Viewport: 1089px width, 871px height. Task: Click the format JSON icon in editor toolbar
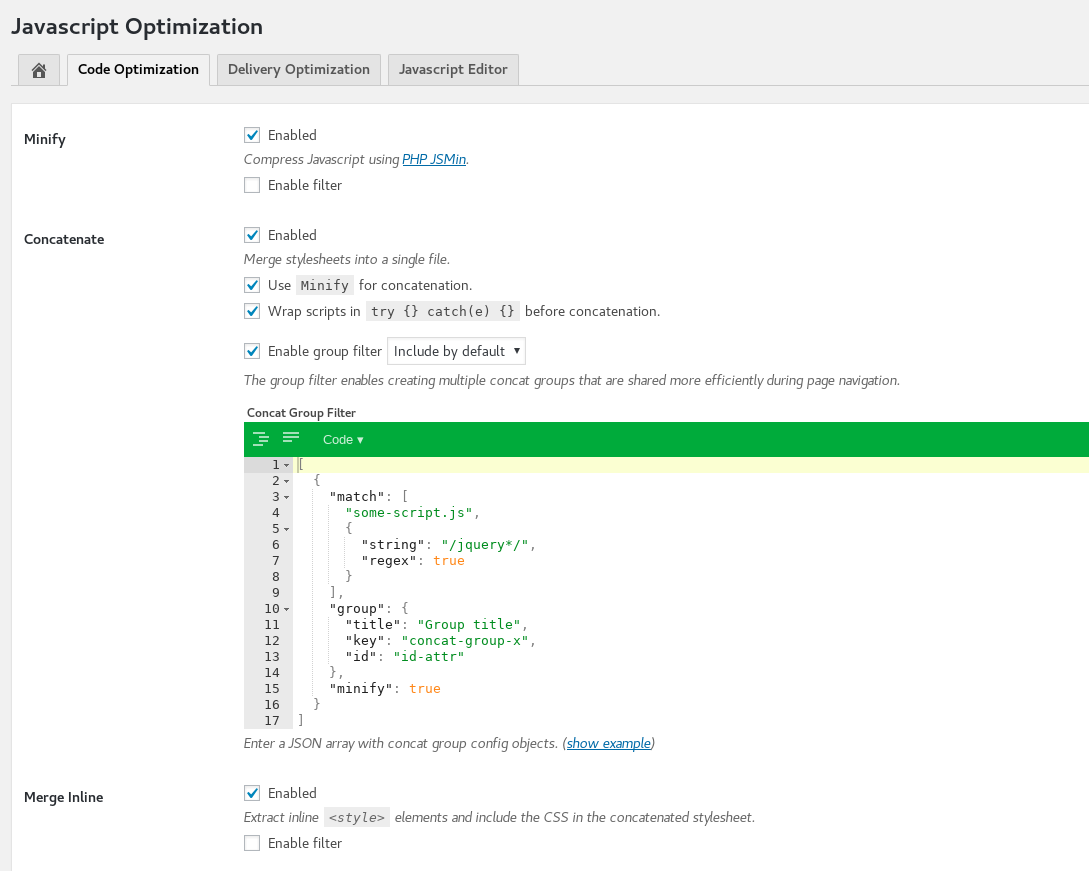tap(261, 438)
